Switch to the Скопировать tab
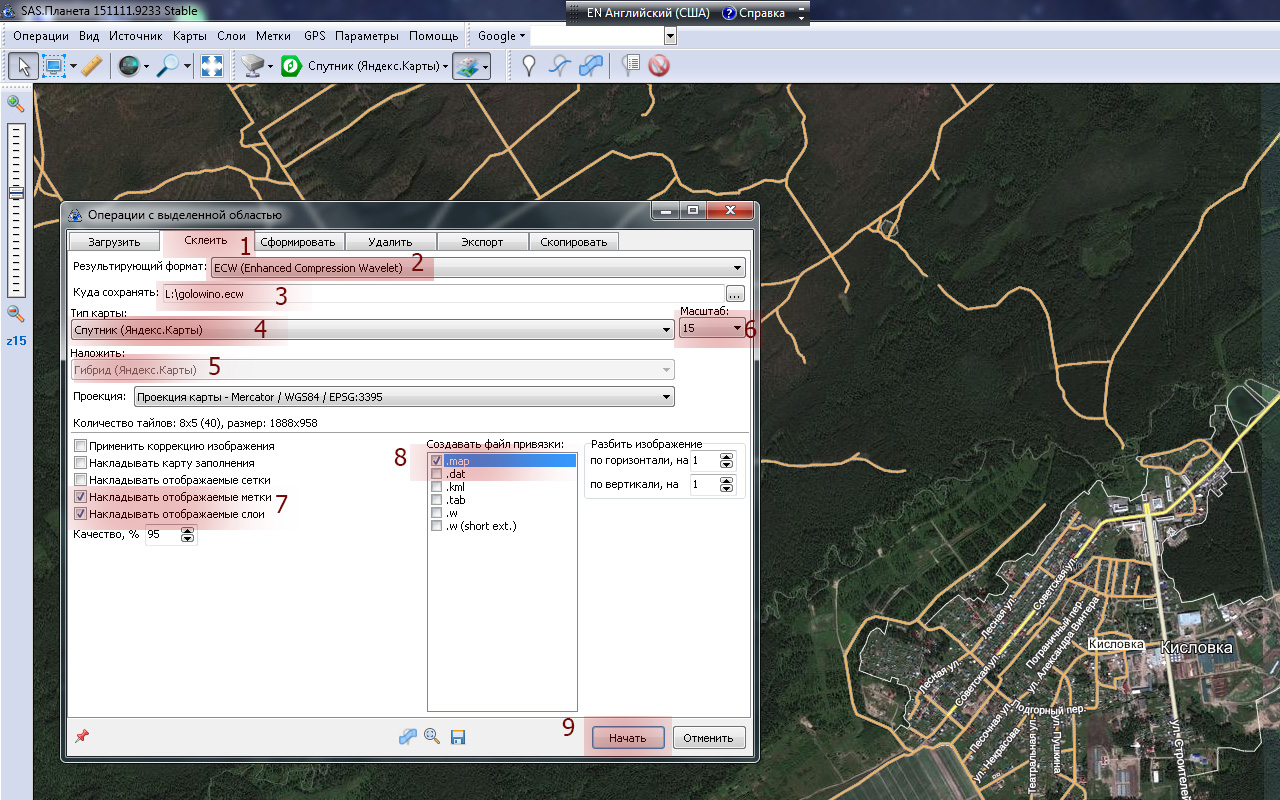Screen dimensions: 1280x800 click(x=573, y=242)
